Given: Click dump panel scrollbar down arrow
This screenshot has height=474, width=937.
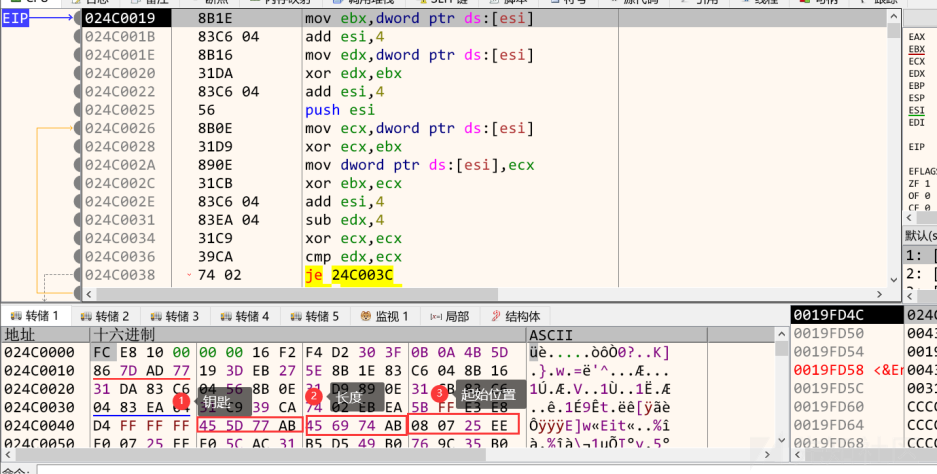Looking at the screenshot, I should 781,441.
